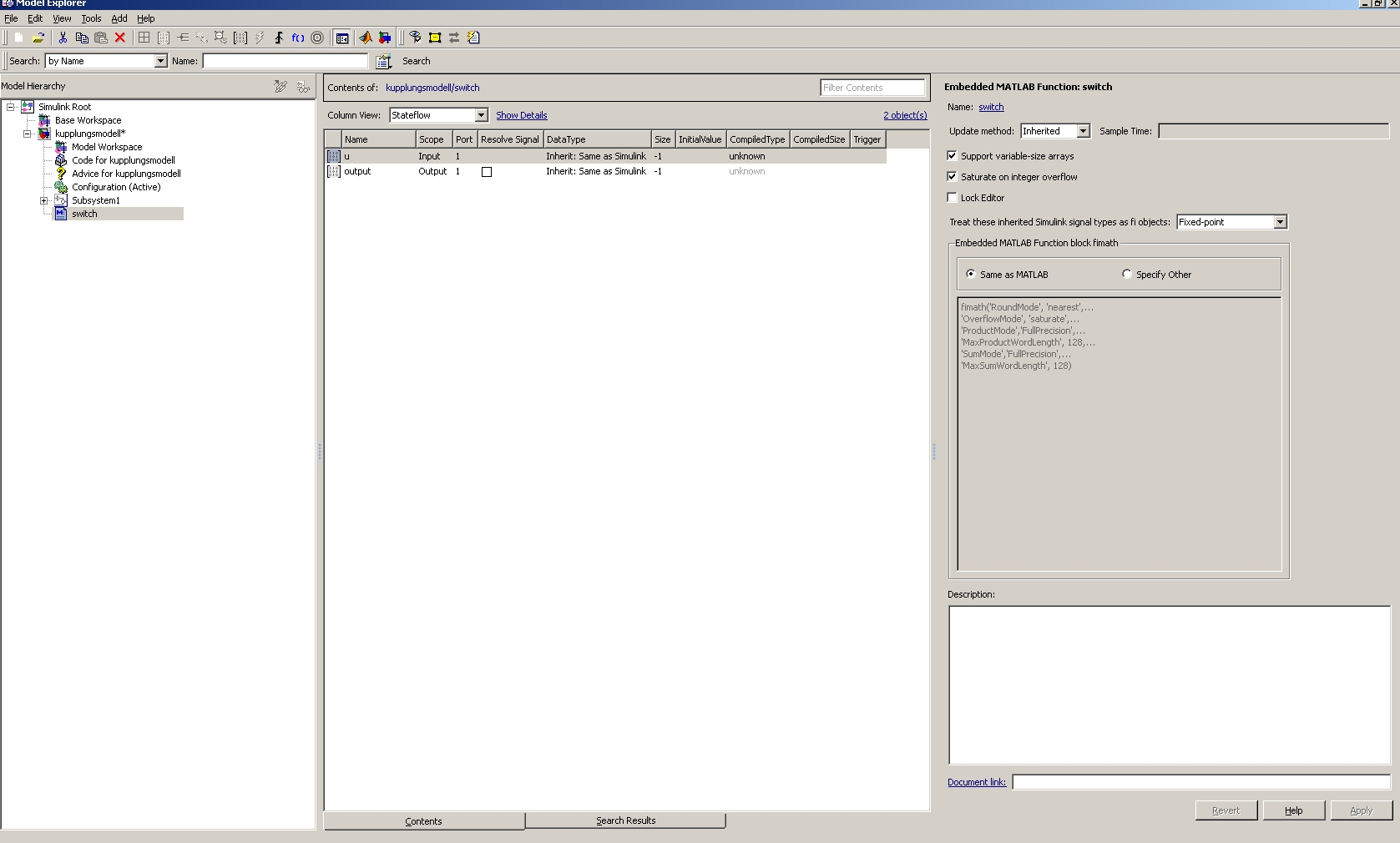Enable the Lock Editor checkbox
1400x843 pixels.
click(952, 198)
